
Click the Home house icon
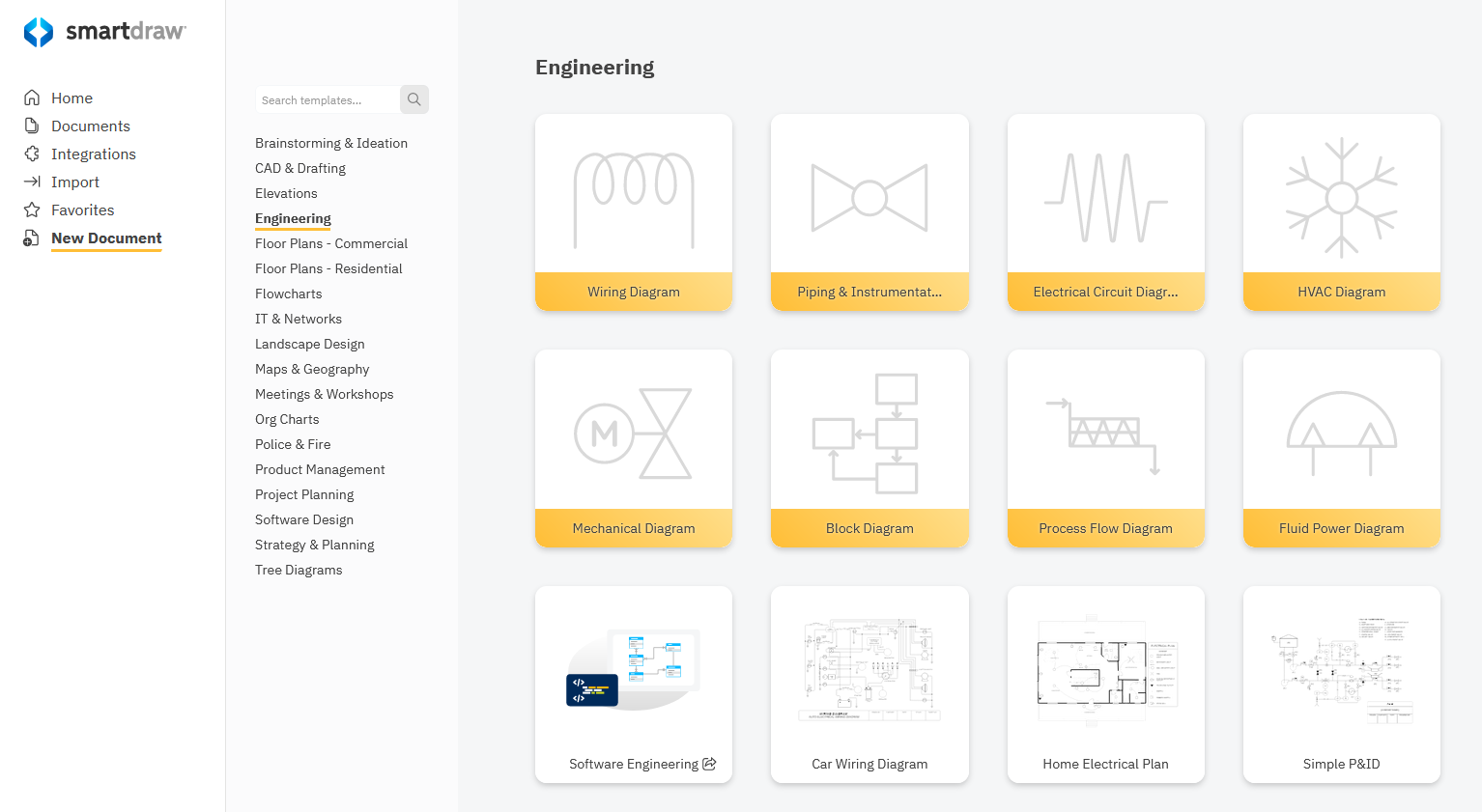[32, 98]
